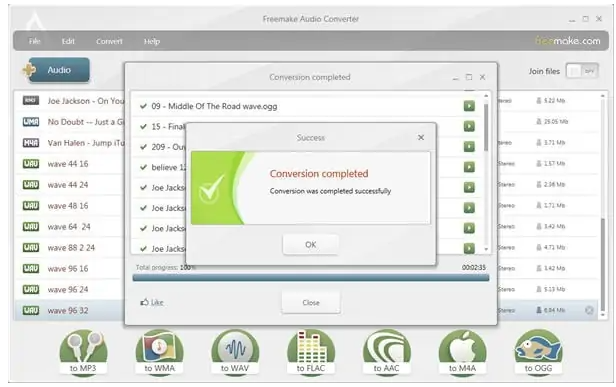Click the WAV icon beside wave 96 16
This screenshot has width=616, height=387.
31,268
